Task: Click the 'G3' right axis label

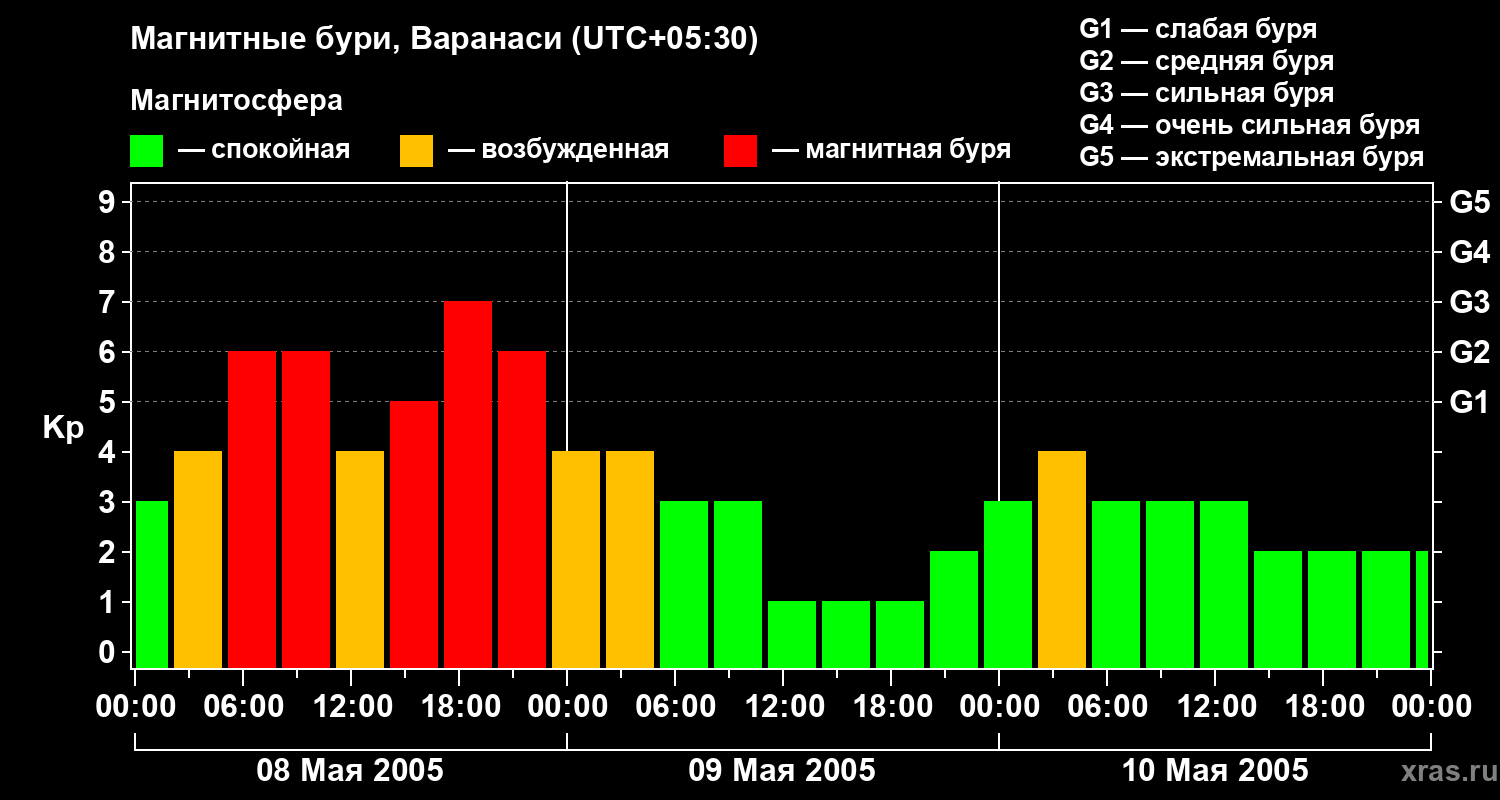Action: (x=1470, y=302)
